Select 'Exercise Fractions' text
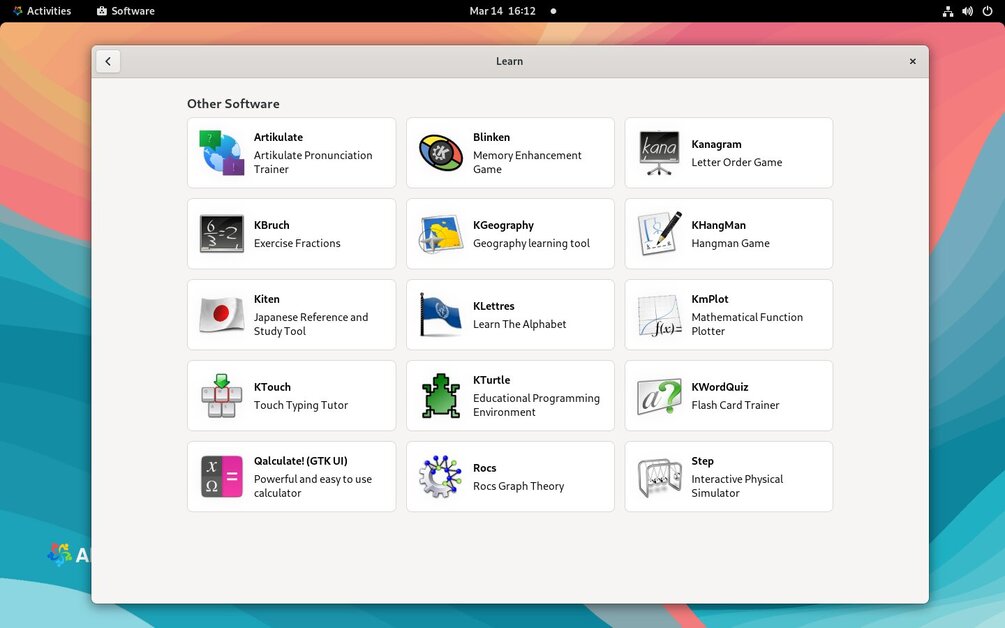Viewport: 1005px width, 628px height. tap(297, 244)
